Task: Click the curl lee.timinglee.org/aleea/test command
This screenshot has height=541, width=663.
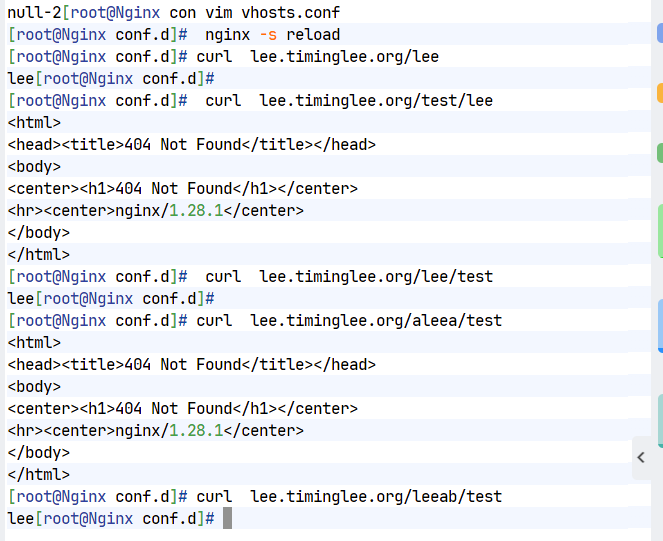Action: [349, 321]
